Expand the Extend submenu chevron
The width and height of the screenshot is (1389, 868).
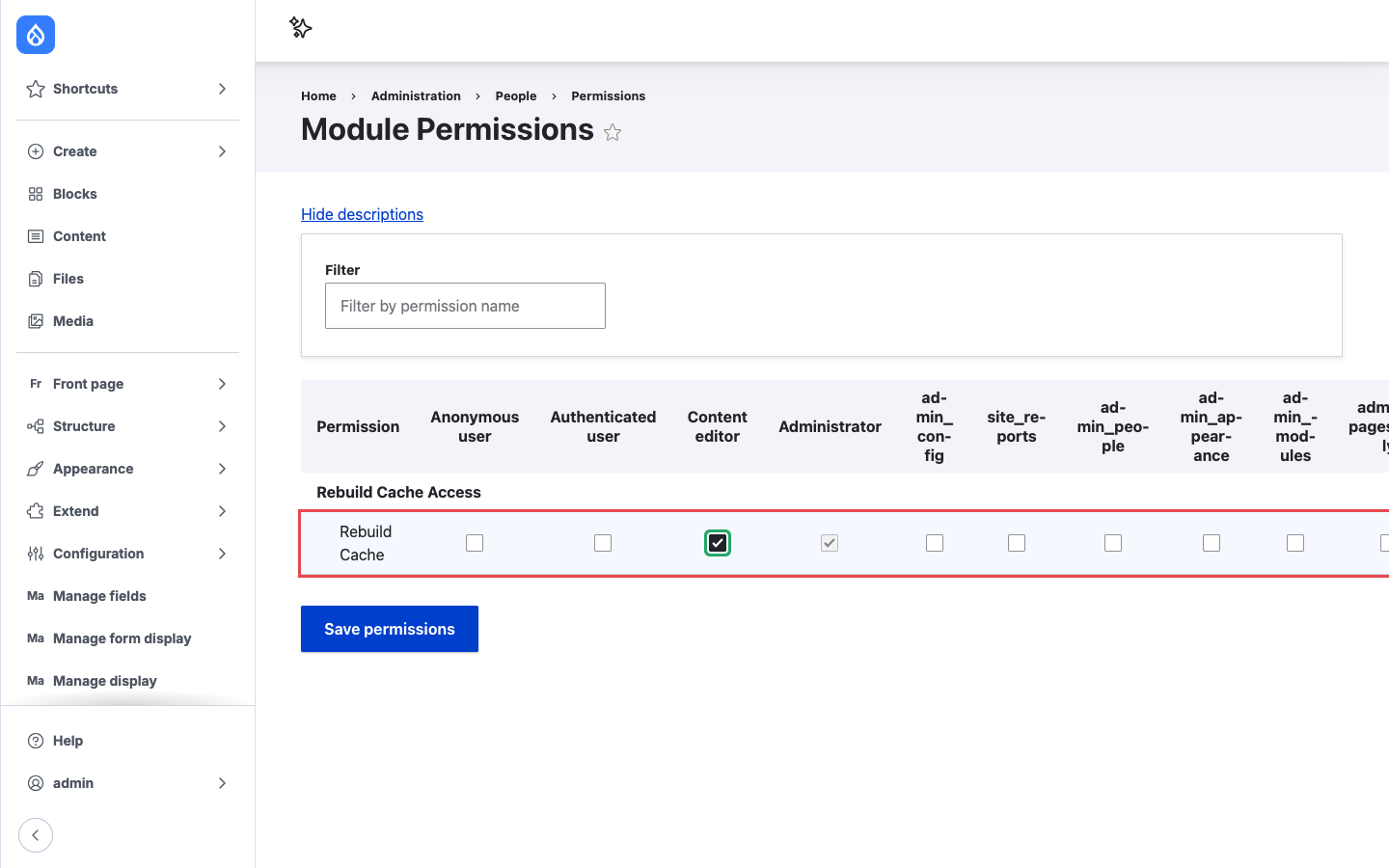click(222, 511)
